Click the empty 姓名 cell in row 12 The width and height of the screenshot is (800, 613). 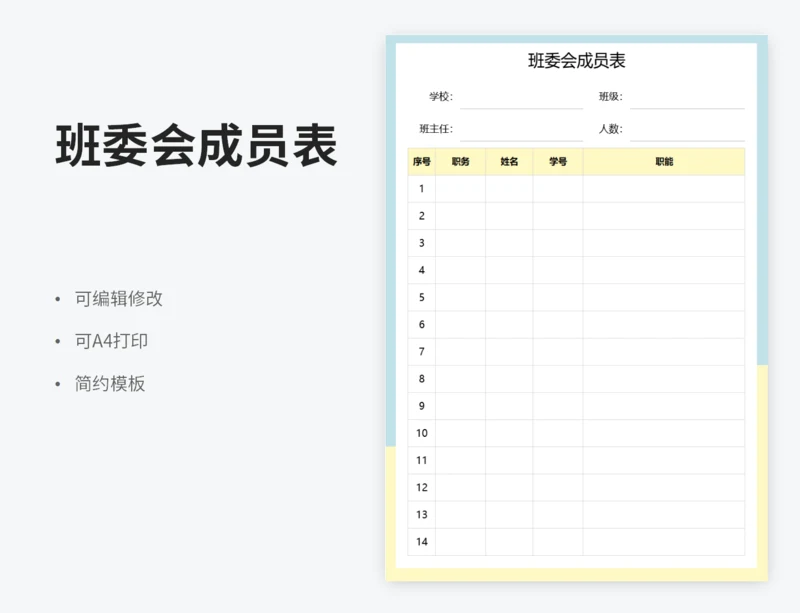pos(509,487)
